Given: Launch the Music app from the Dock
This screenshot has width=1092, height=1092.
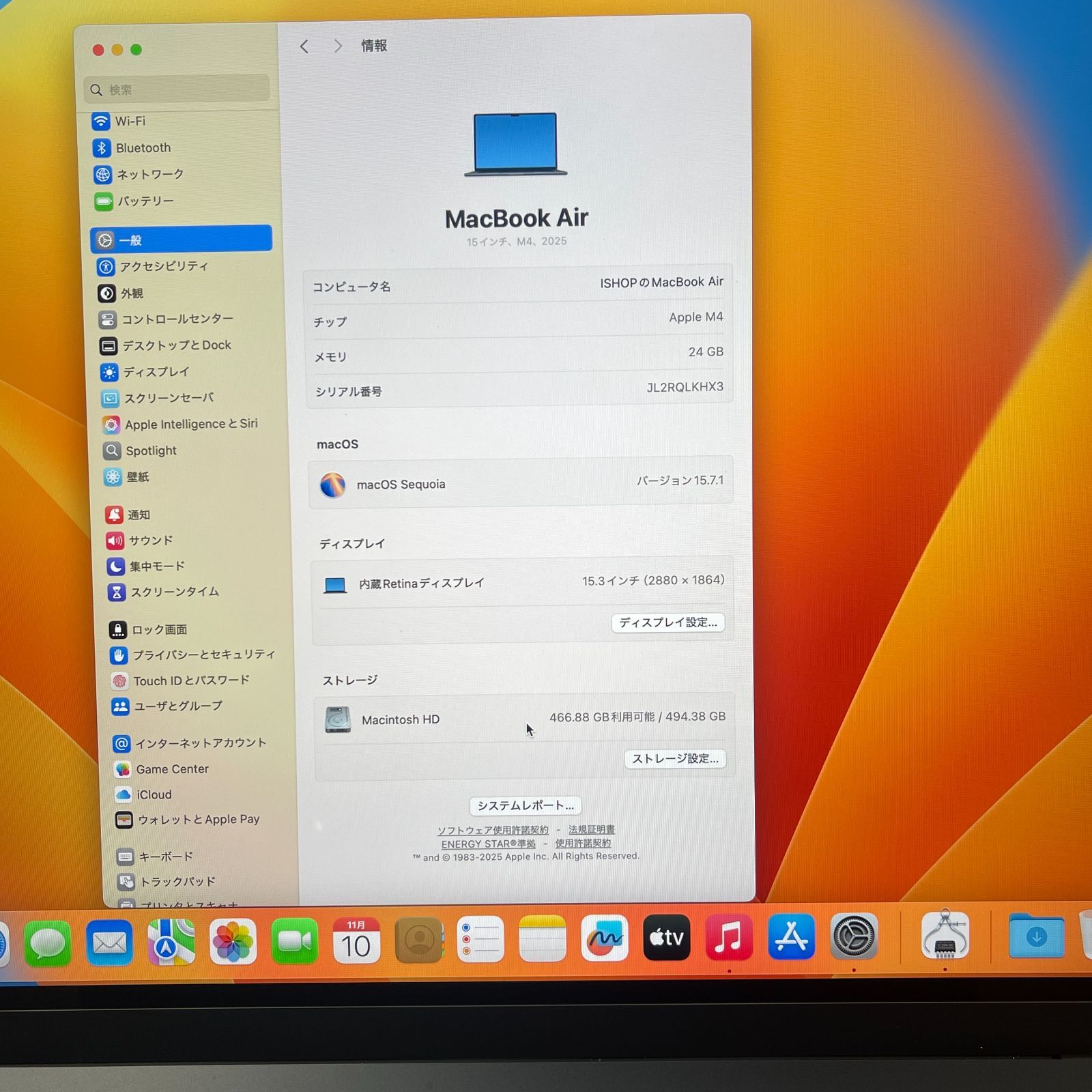Looking at the screenshot, I should coord(730,938).
